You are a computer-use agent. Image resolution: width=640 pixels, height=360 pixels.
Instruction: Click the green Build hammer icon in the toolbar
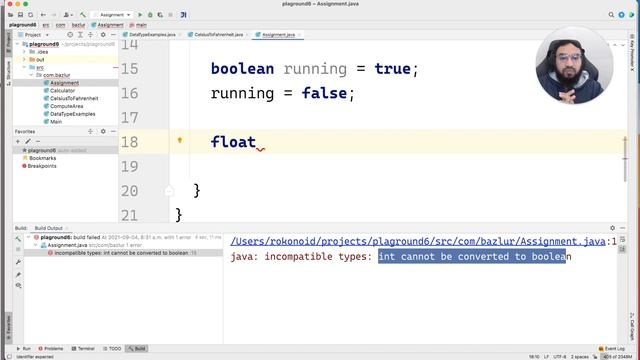coord(83,15)
